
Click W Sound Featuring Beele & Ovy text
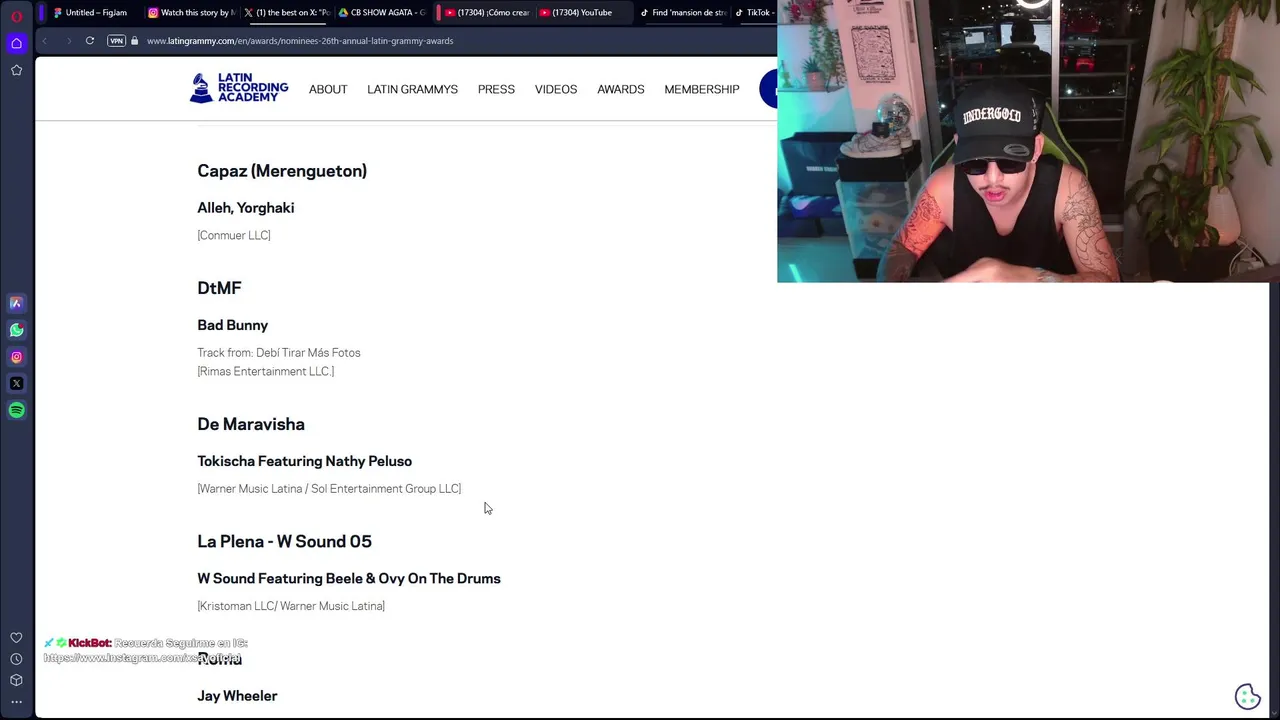click(x=349, y=578)
